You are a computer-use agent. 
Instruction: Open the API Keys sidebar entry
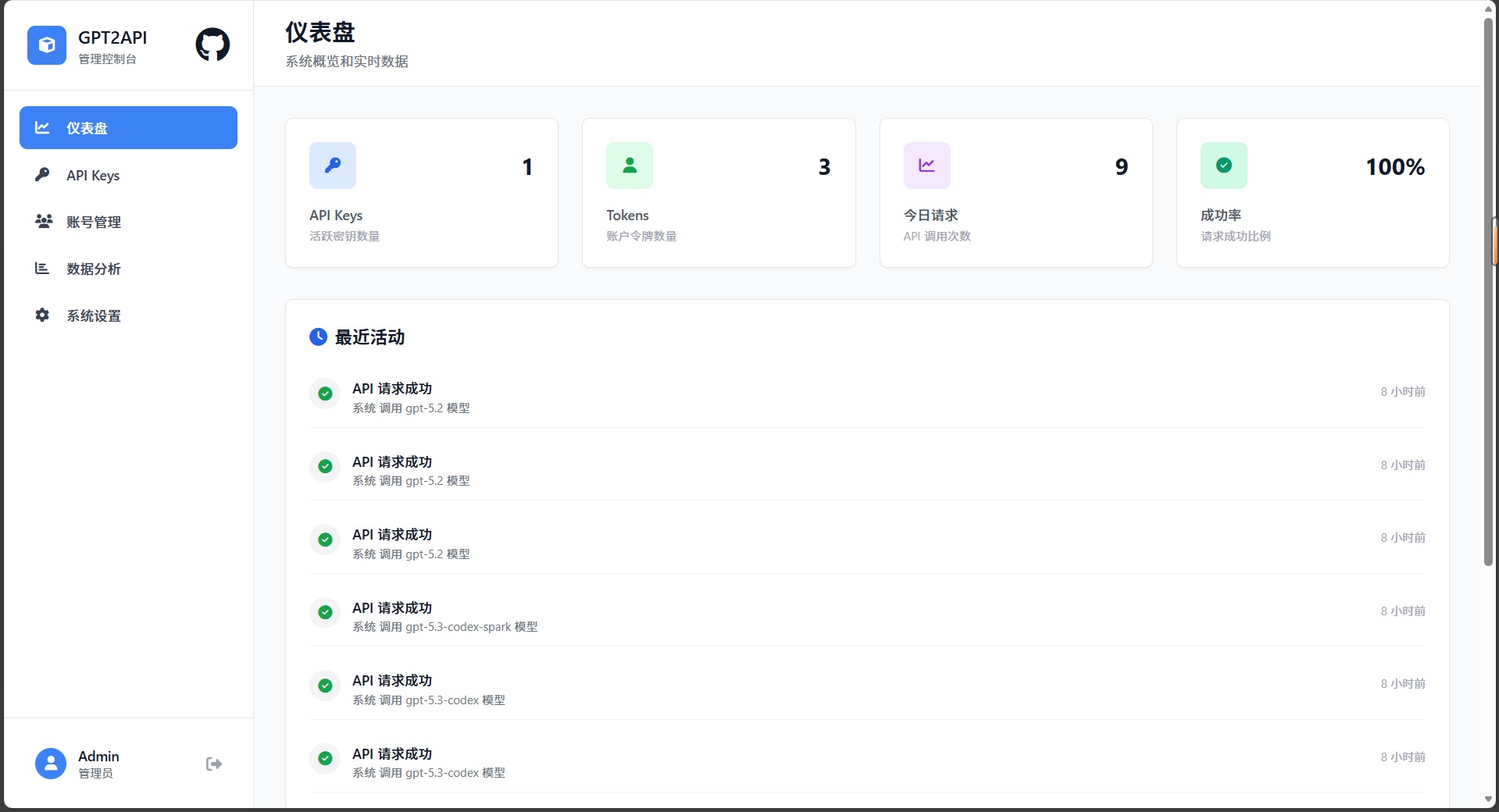(x=128, y=174)
